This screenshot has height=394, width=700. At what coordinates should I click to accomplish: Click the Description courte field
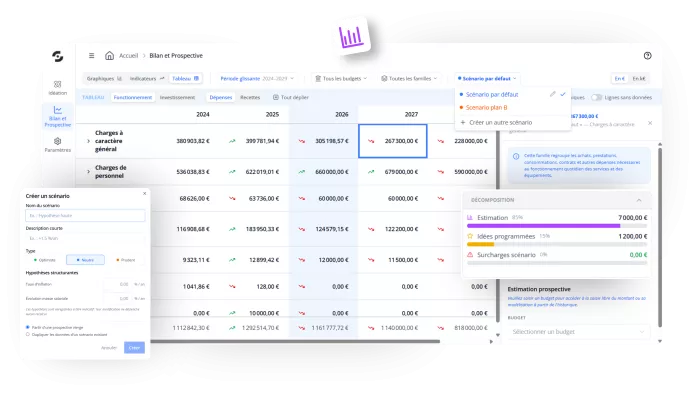85,238
